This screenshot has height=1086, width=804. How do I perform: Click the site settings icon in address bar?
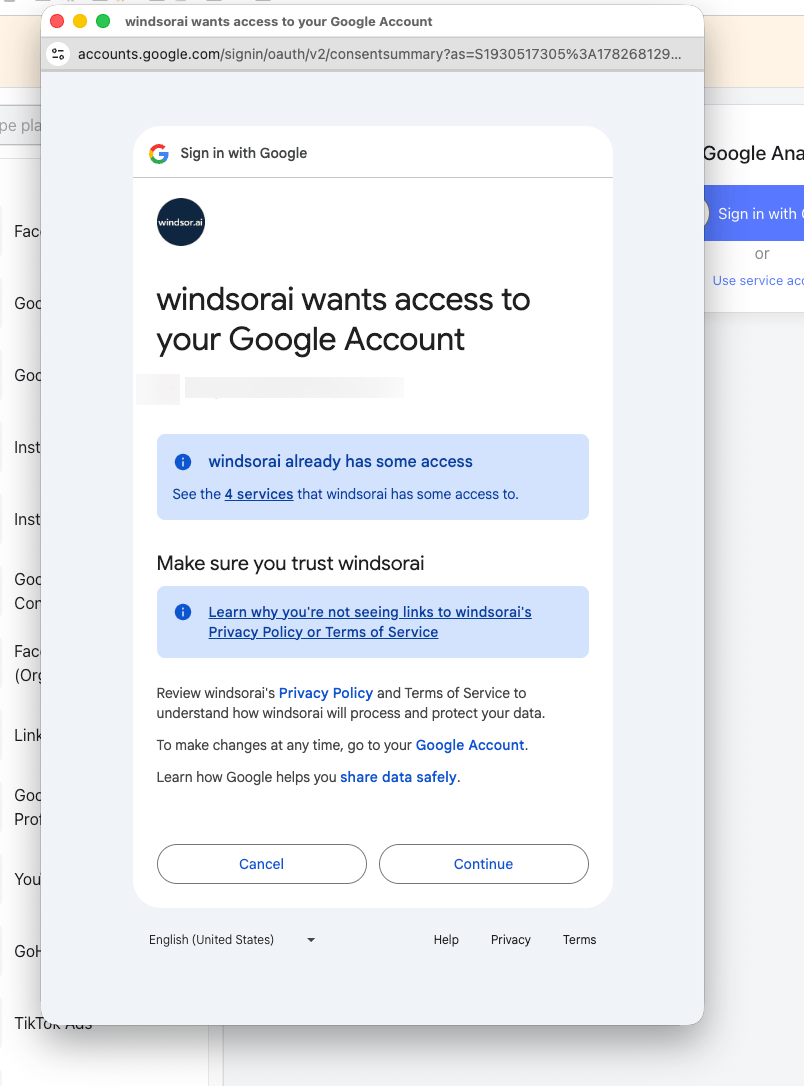point(58,54)
